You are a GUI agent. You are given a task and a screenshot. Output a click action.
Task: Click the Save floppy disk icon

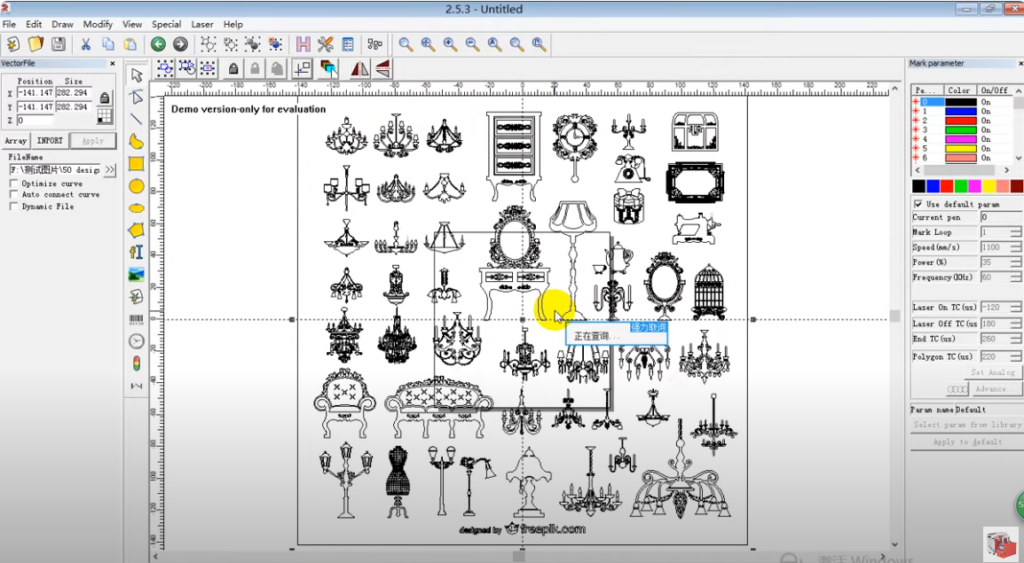tap(58, 44)
